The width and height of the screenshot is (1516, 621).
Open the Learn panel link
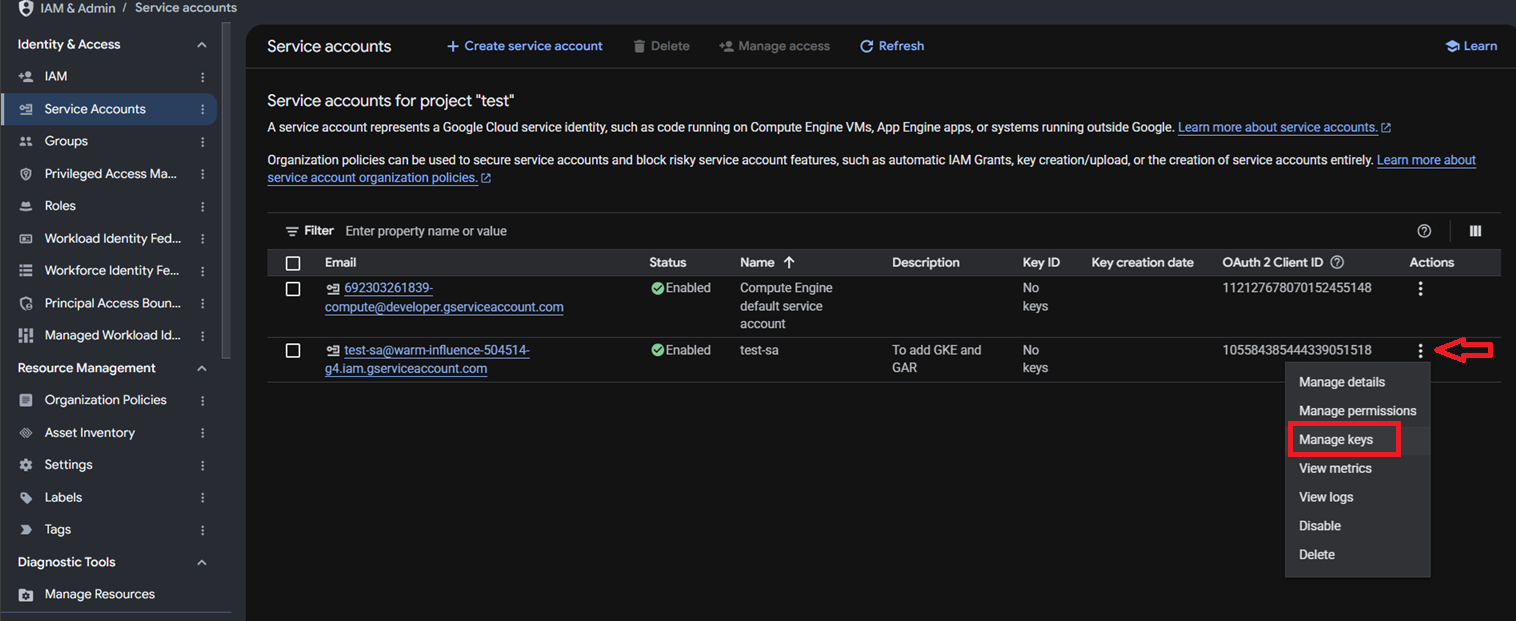pos(1471,46)
